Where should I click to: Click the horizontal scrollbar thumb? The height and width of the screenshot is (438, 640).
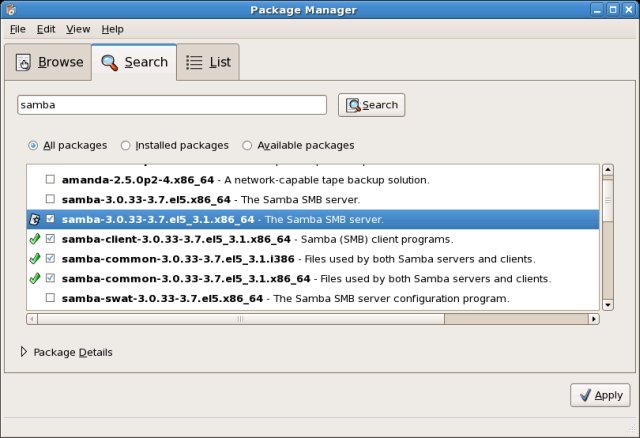(x=241, y=319)
